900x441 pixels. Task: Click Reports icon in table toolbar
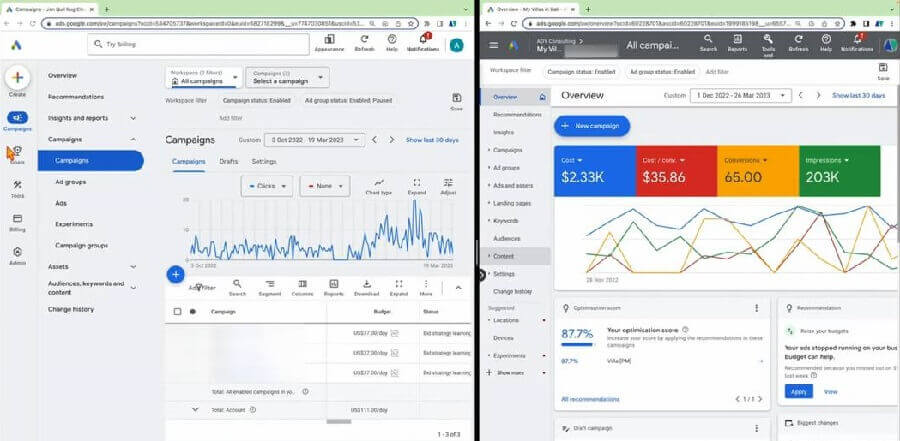[333, 284]
